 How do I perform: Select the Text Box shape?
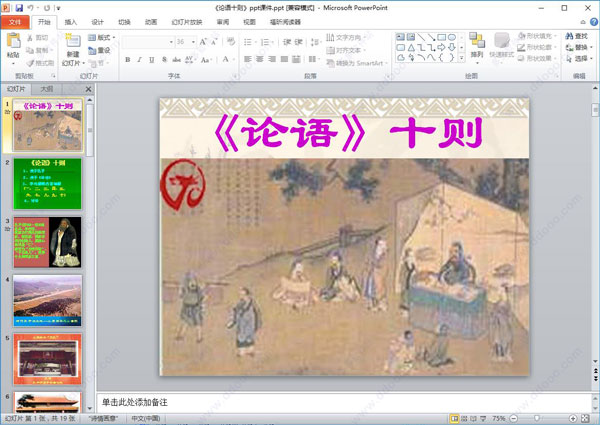400,37
